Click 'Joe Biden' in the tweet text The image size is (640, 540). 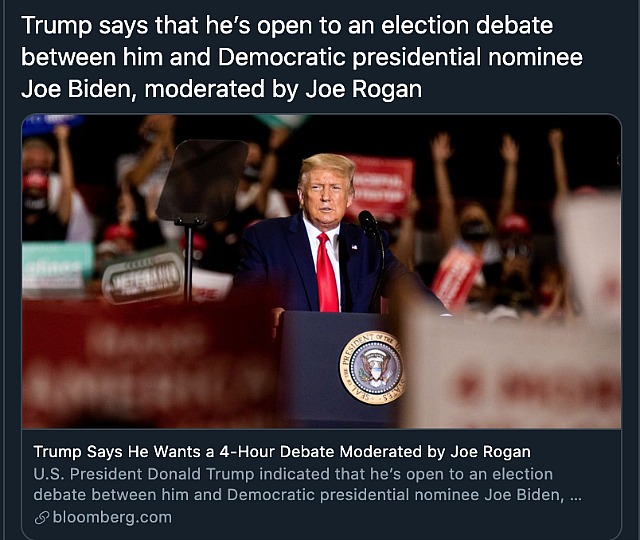76,89
